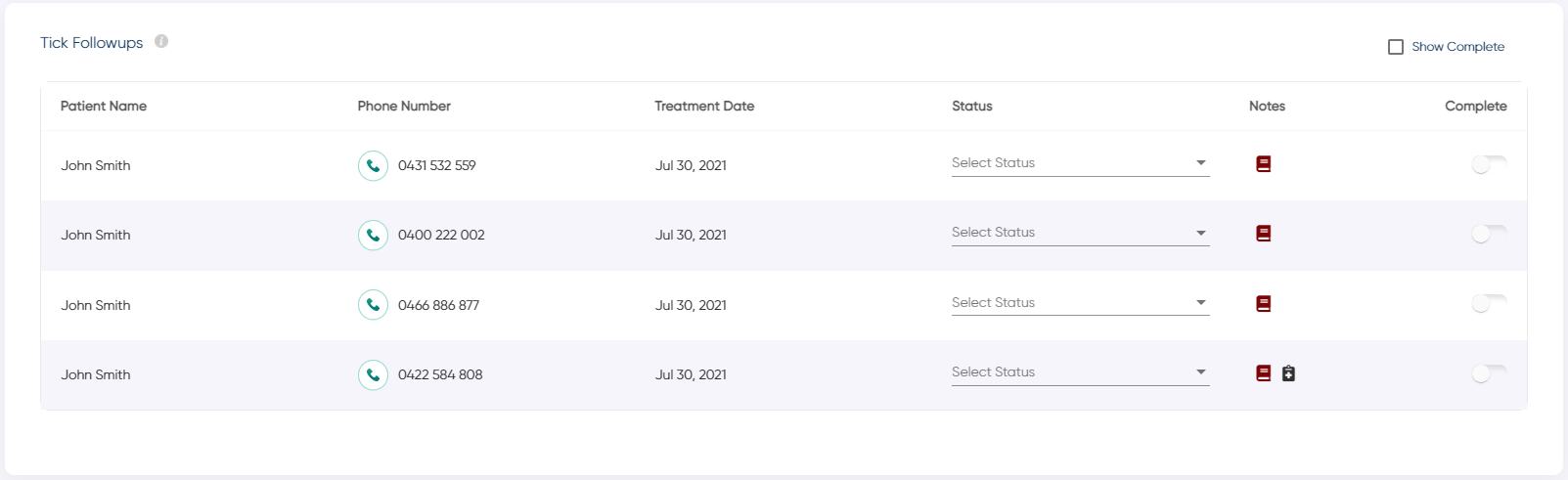Viewport: 1568px width, 480px height.
Task: Click the Patient Name column header
Action: [x=104, y=106]
